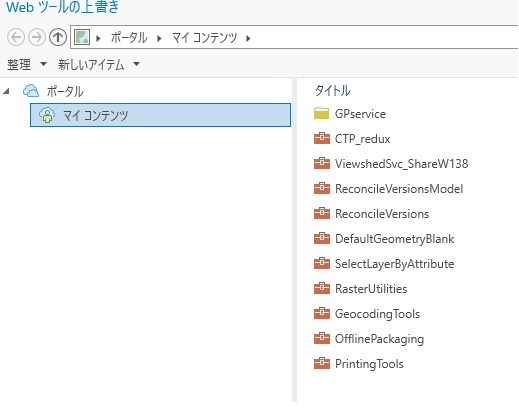Screen dimensions: 519x408
Task: Select the GPservice folder name
Action: (x=360, y=114)
